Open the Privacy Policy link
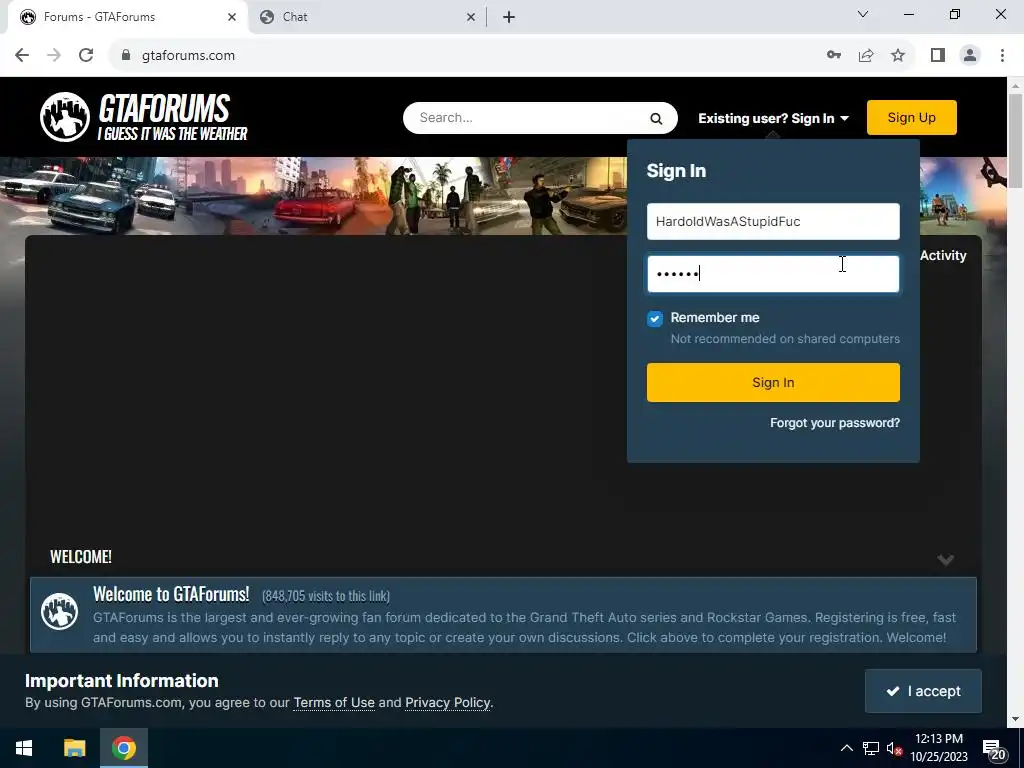 (x=447, y=703)
